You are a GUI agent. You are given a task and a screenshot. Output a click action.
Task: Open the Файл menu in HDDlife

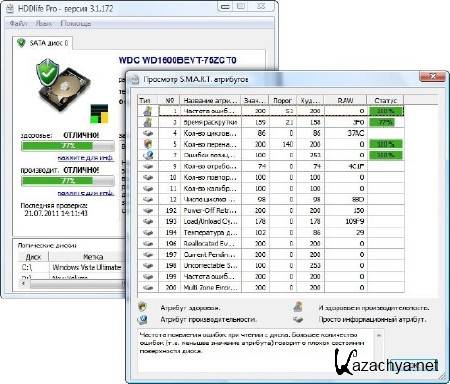[x=19, y=24]
